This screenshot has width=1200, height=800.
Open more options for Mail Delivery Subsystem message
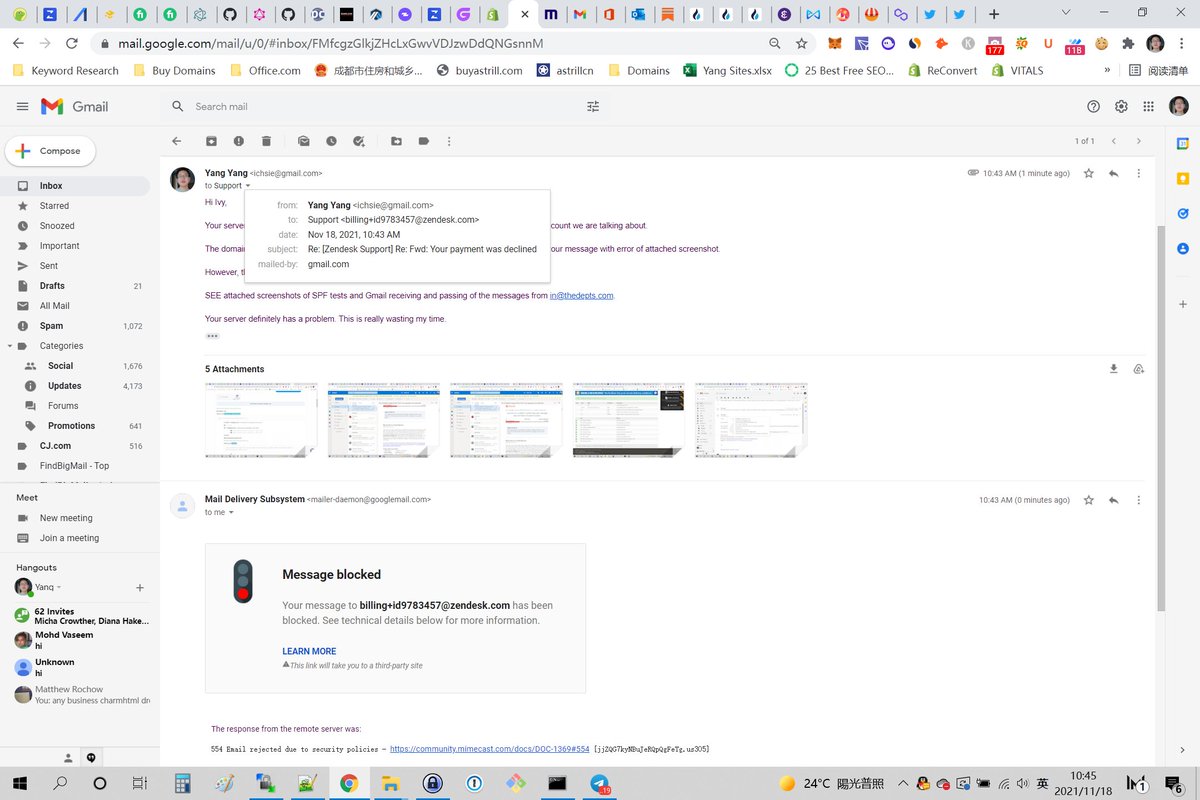coord(1138,500)
